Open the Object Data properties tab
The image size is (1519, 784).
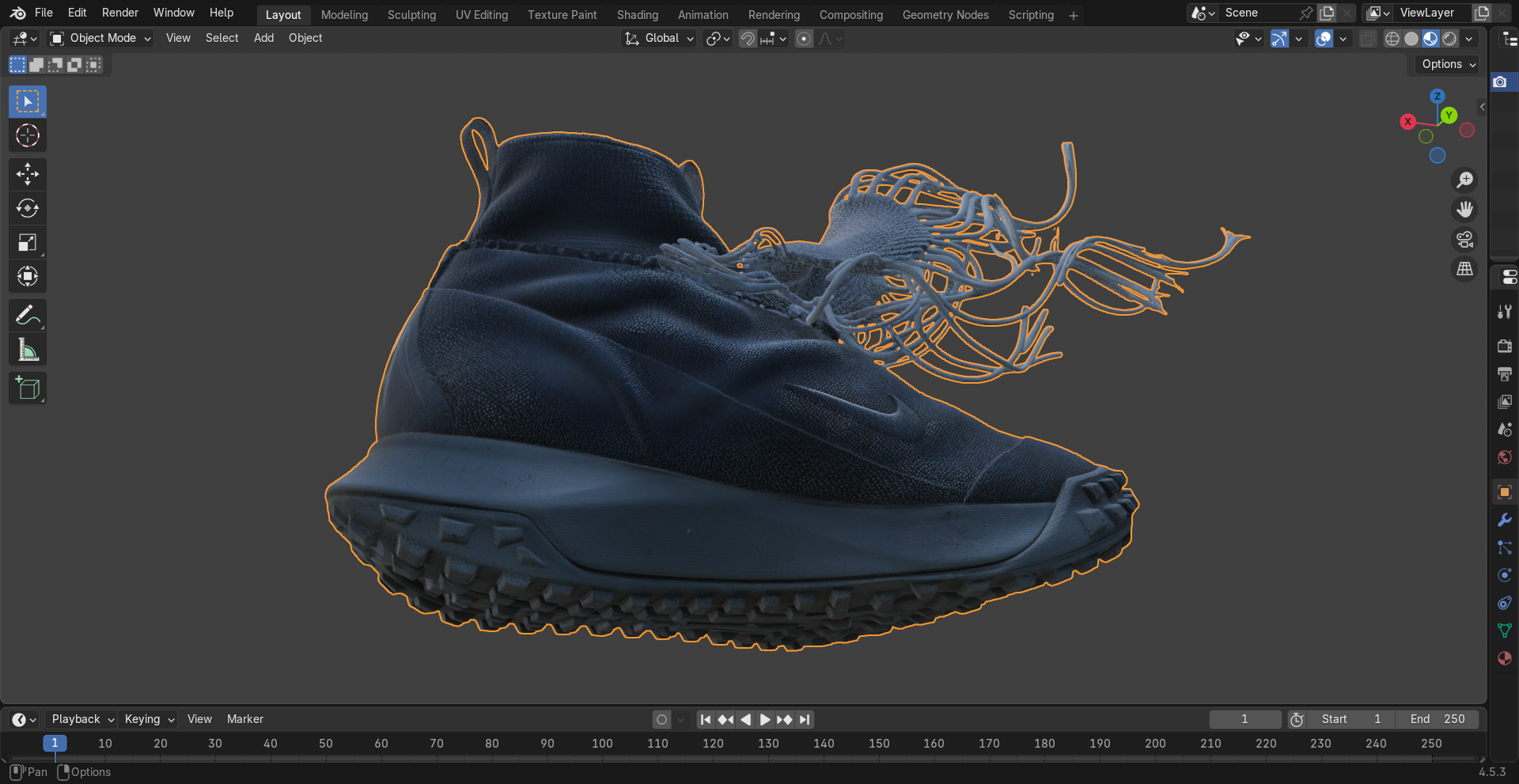(x=1505, y=631)
